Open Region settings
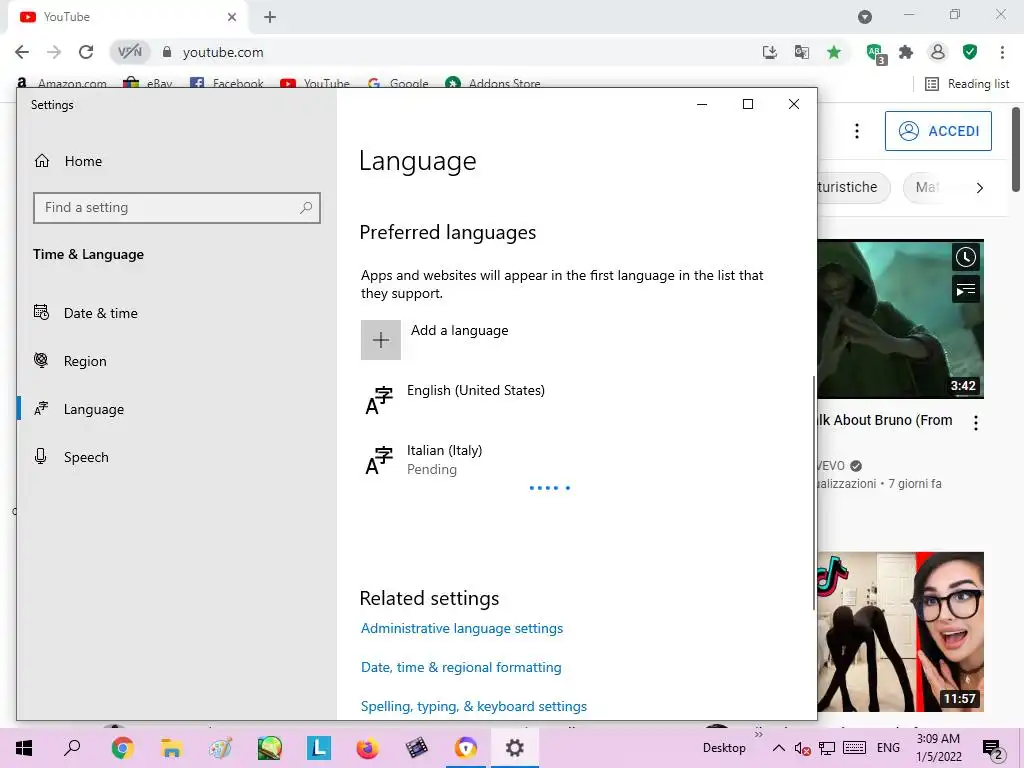The height and width of the screenshot is (768, 1024). (x=70, y=360)
